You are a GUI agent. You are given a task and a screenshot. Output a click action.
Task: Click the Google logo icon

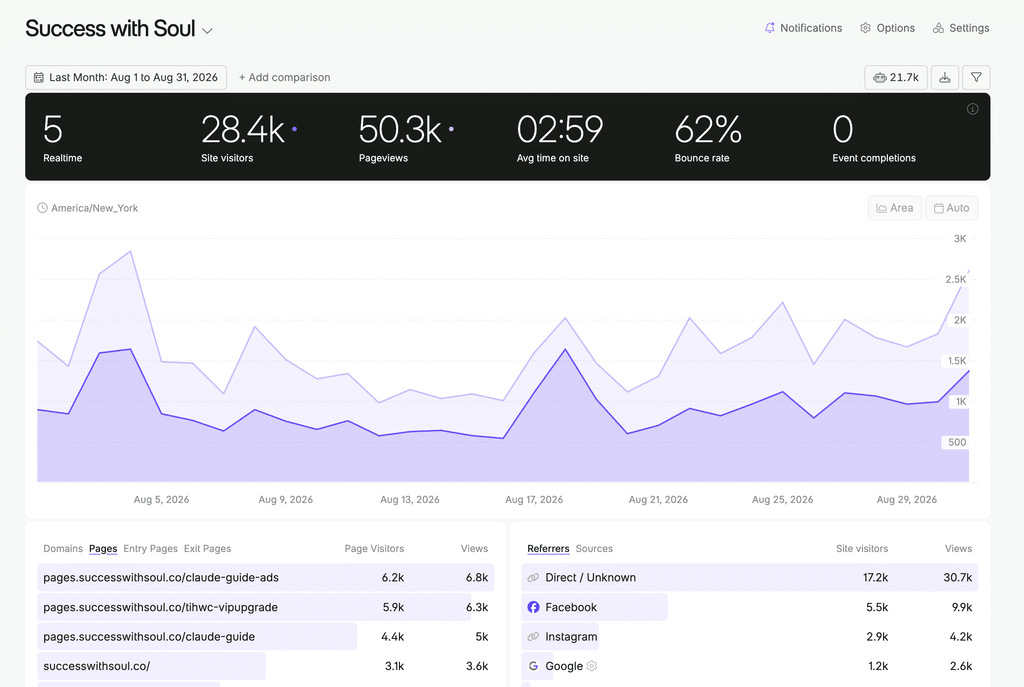pos(534,665)
